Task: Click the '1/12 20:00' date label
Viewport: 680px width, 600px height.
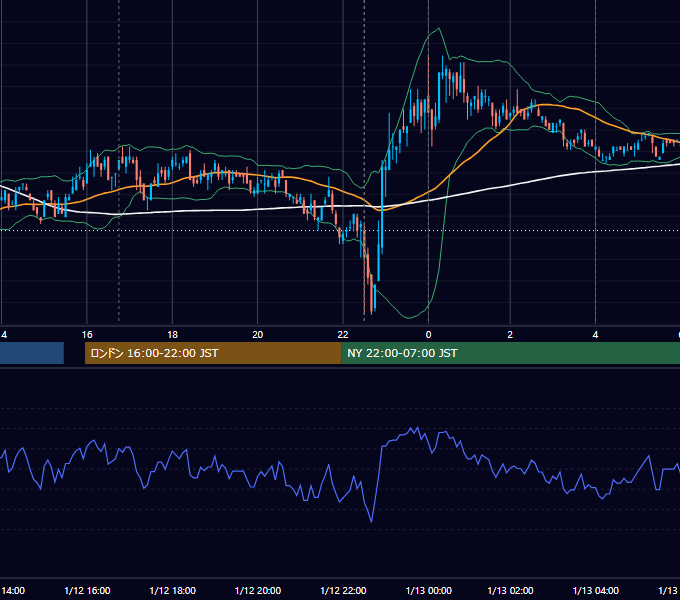Action: (258, 590)
